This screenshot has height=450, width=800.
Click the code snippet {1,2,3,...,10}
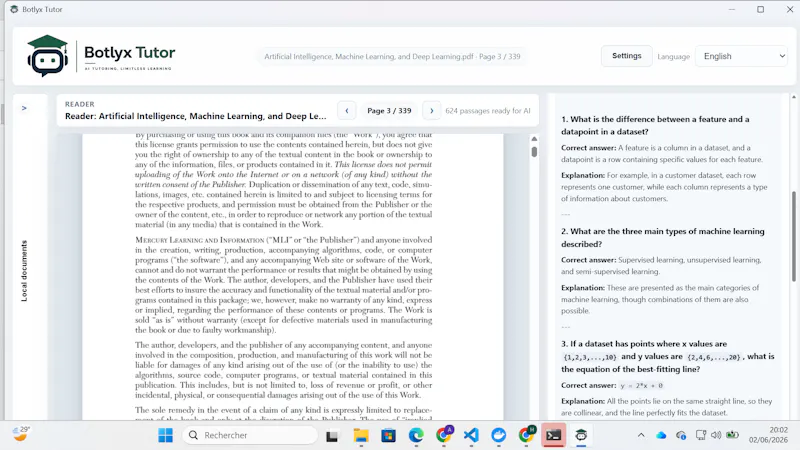click(x=590, y=357)
